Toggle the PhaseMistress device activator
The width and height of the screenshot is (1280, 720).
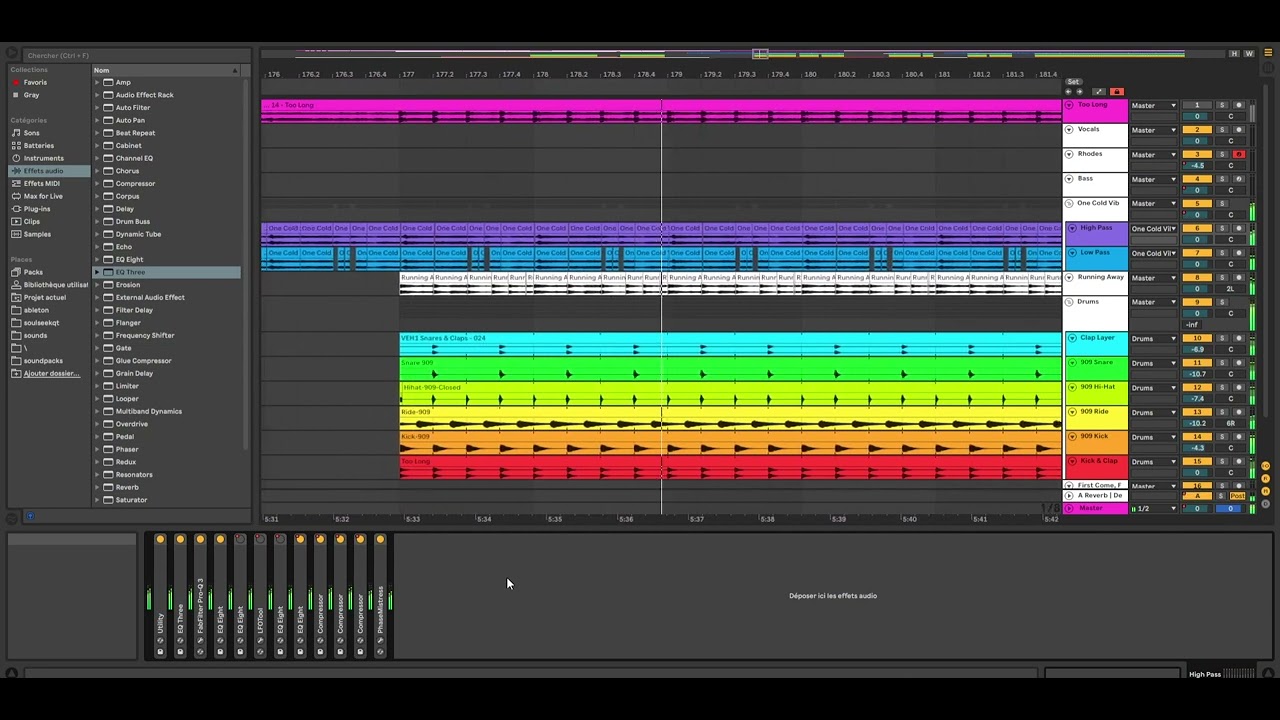(x=380, y=540)
